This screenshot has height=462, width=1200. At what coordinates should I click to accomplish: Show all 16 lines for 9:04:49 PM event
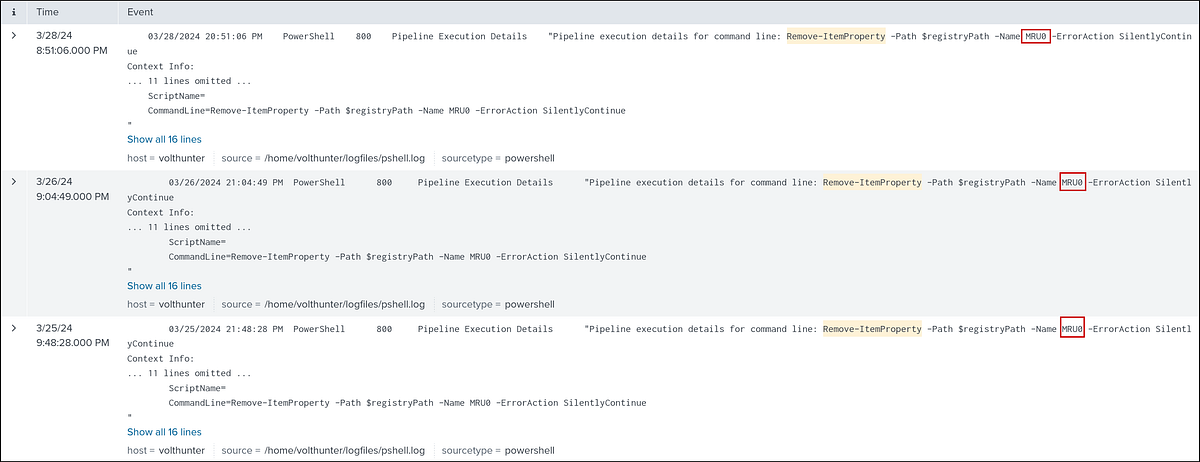tap(164, 285)
